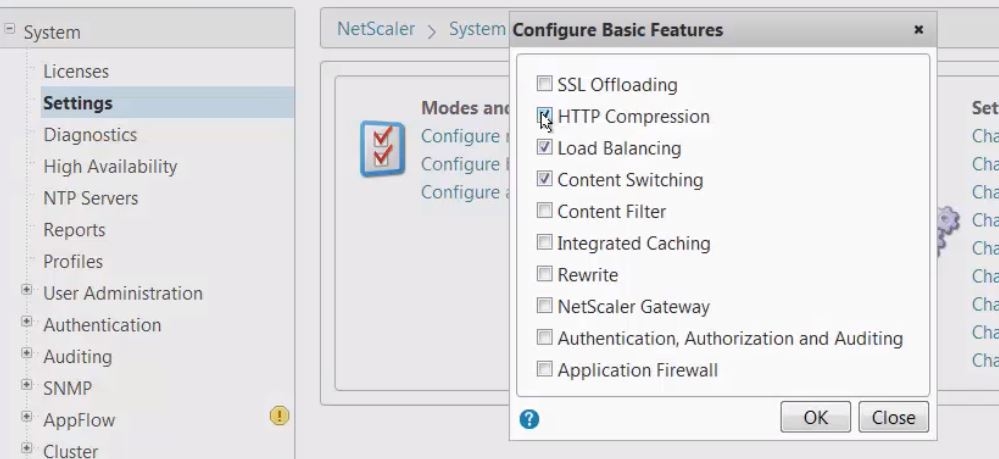The width and height of the screenshot is (999, 459).
Task: Close the Configure Basic Features dialog with X
Action: point(918,29)
